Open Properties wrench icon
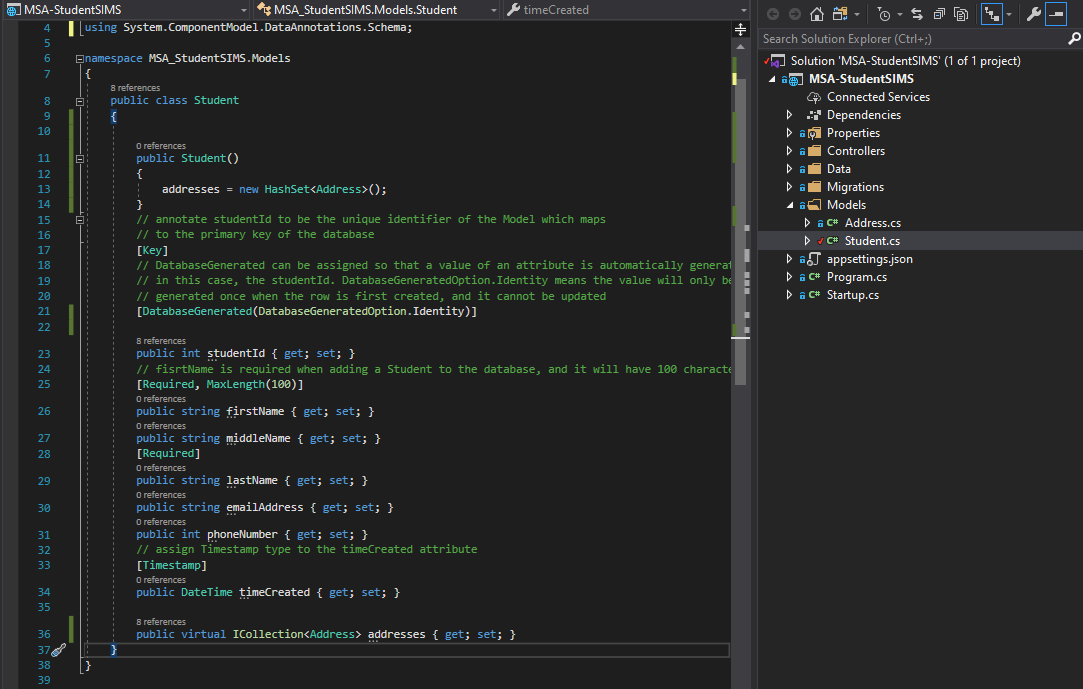This screenshot has height=689, width=1083. coord(1033,14)
